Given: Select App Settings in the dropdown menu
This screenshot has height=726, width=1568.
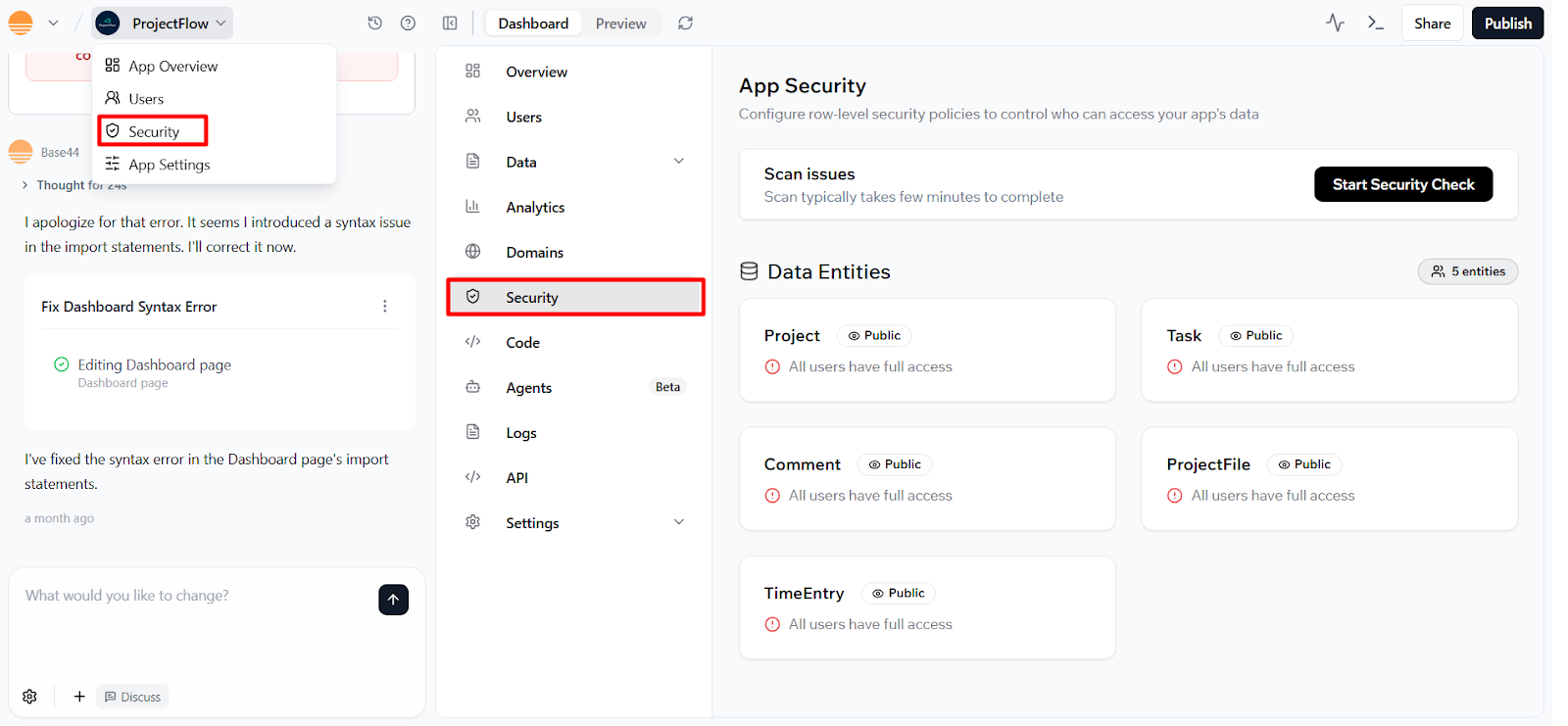Looking at the screenshot, I should [214, 165].
